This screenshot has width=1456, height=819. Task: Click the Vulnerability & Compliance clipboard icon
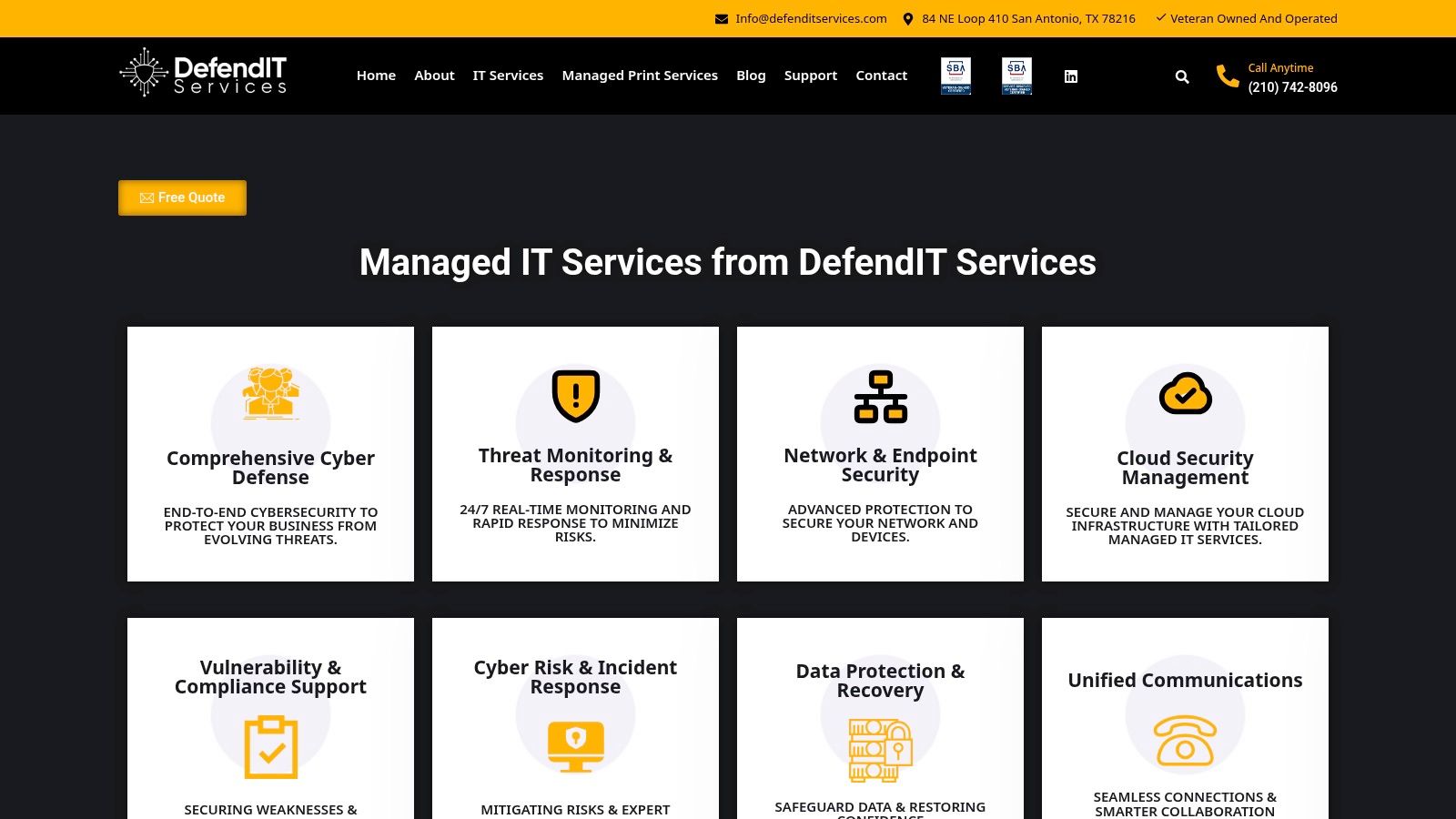271,747
